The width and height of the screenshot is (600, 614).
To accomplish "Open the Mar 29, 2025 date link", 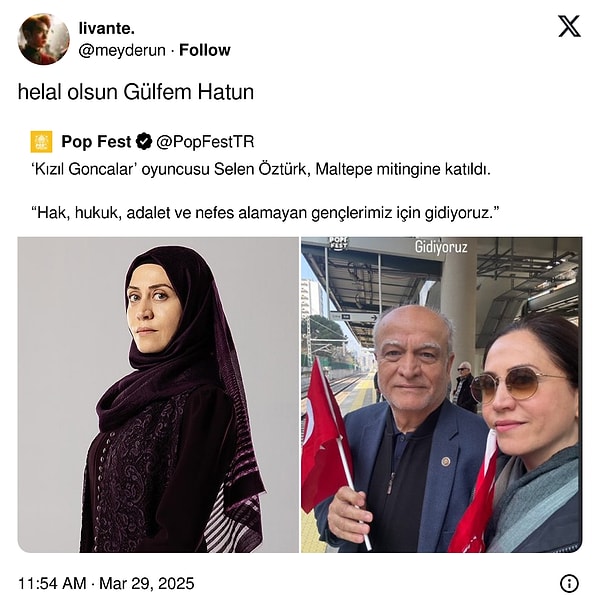I will coord(146,583).
